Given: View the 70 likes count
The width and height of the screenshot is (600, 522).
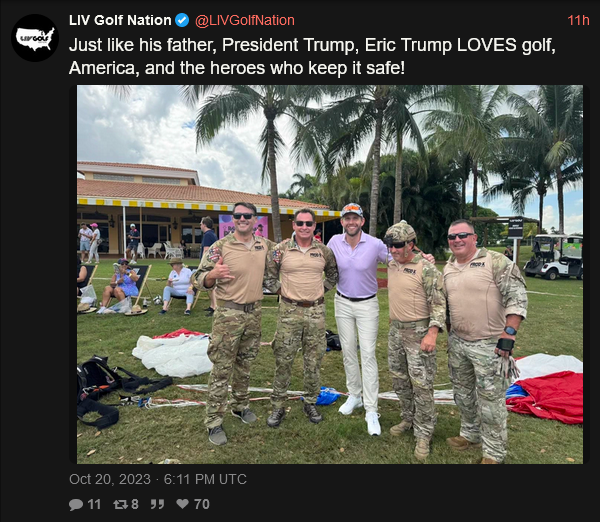Looking at the screenshot, I should click(x=202, y=504).
